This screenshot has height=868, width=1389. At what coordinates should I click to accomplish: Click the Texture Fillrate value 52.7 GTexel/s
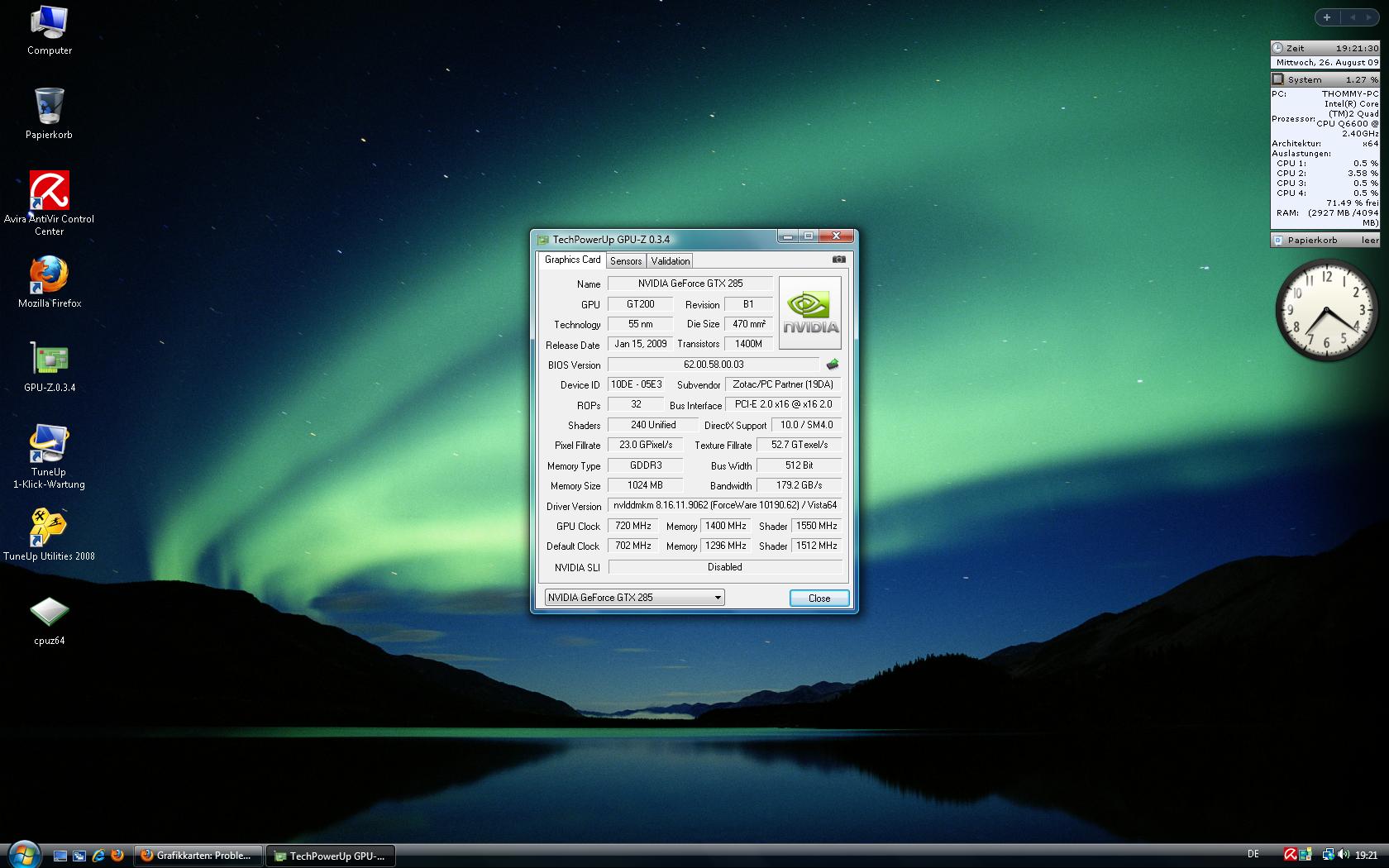[800, 445]
